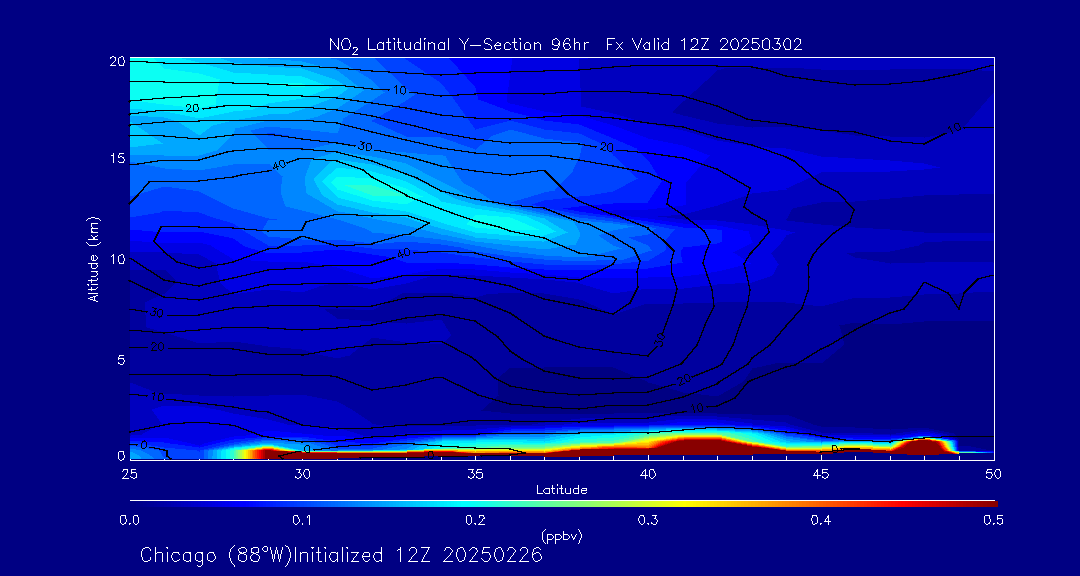Select the "Latitude" x-axis label
The width and height of the screenshot is (1080, 576).
coord(562,490)
